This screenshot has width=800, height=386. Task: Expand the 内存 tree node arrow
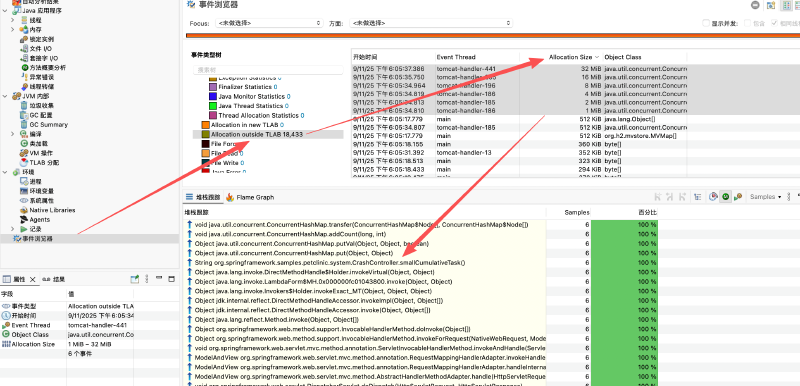click(13, 30)
